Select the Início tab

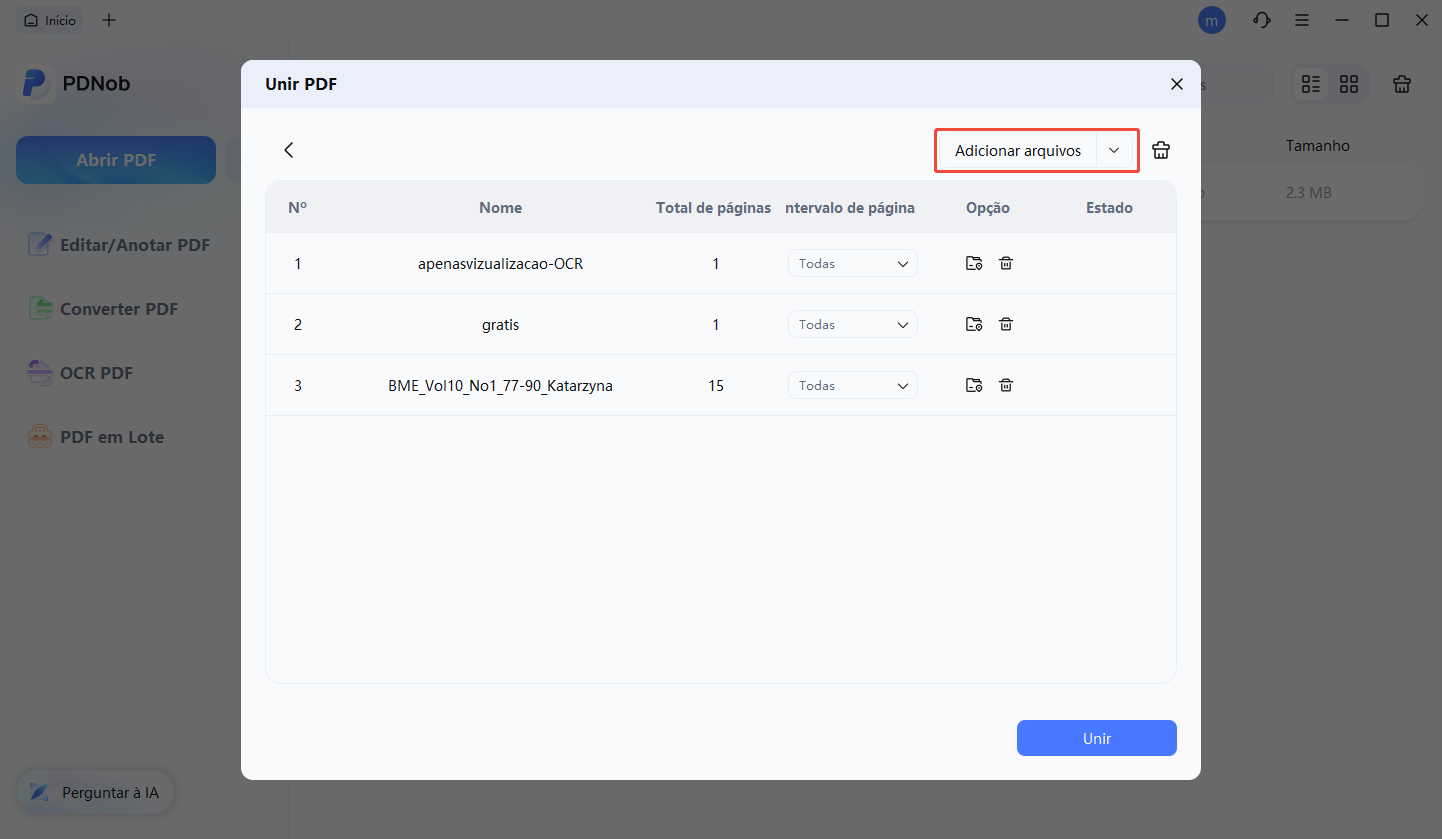click(51, 20)
